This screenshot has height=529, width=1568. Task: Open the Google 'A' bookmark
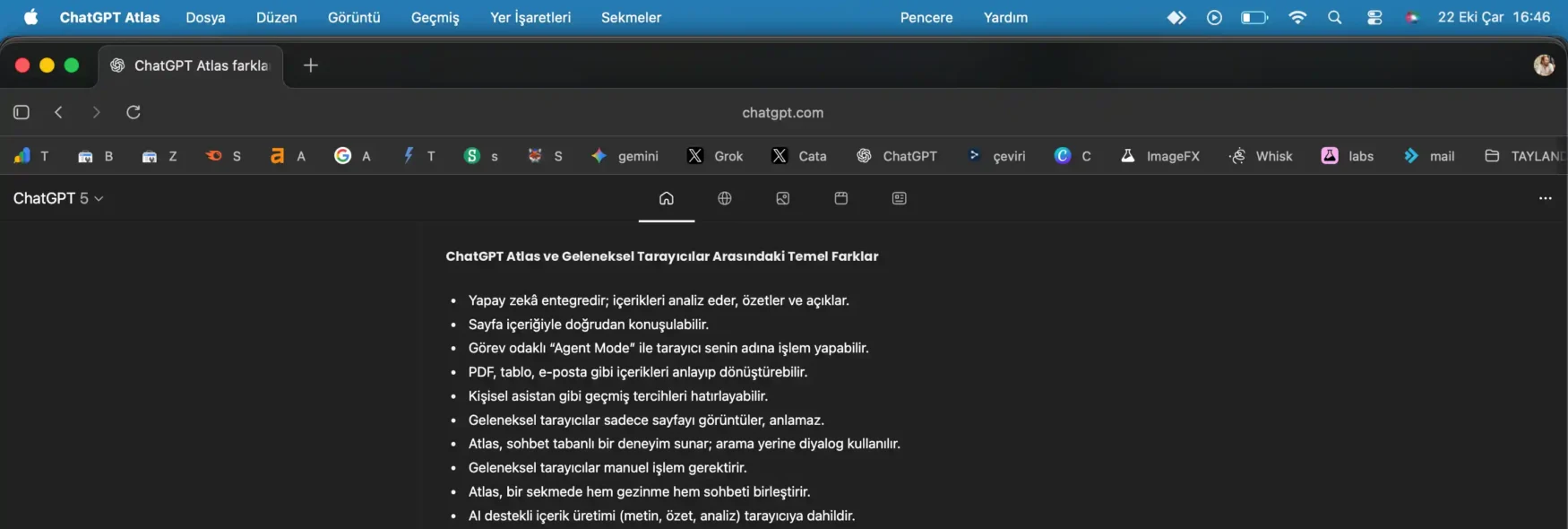[352, 156]
